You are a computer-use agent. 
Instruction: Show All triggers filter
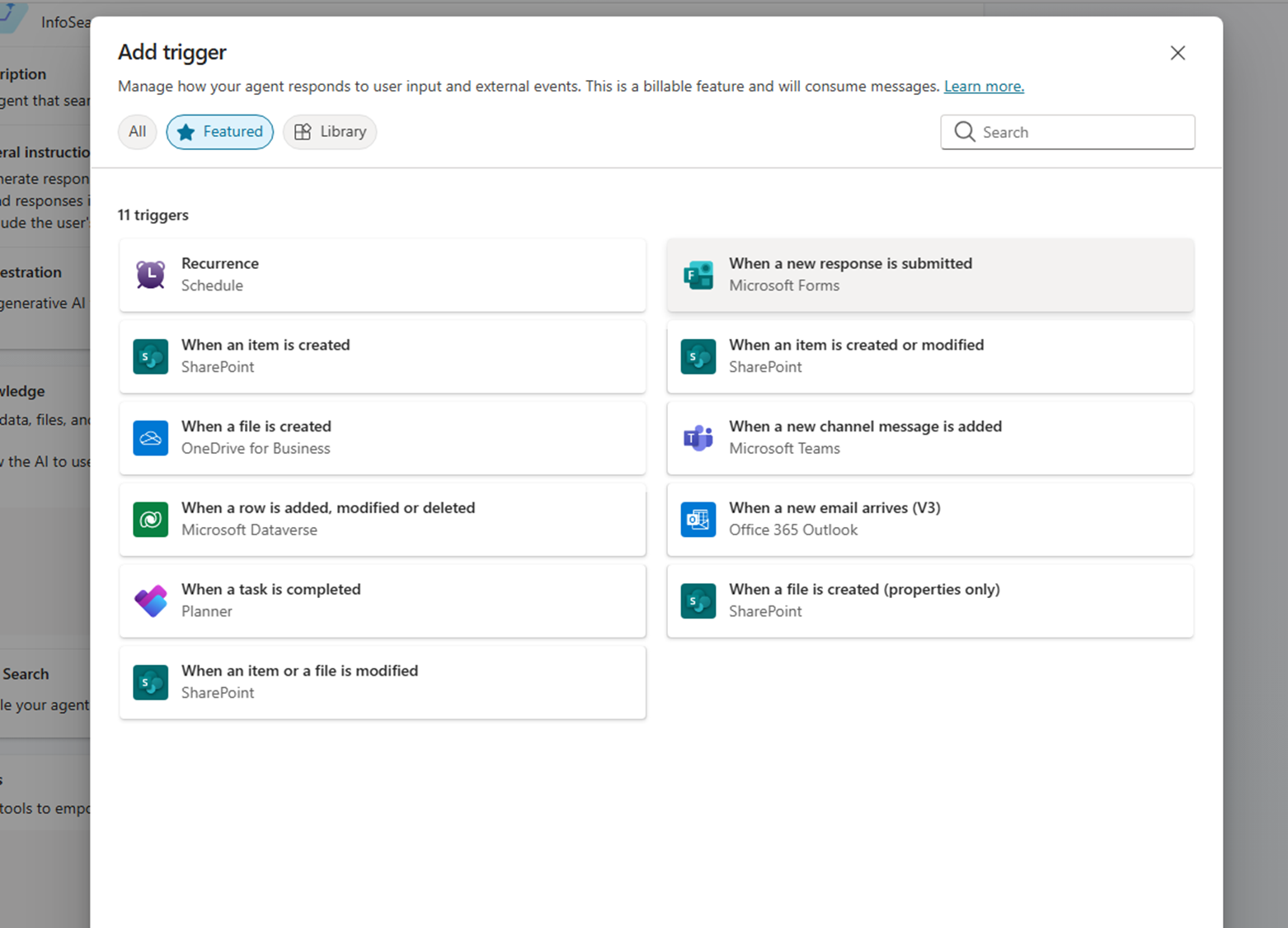[137, 132]
